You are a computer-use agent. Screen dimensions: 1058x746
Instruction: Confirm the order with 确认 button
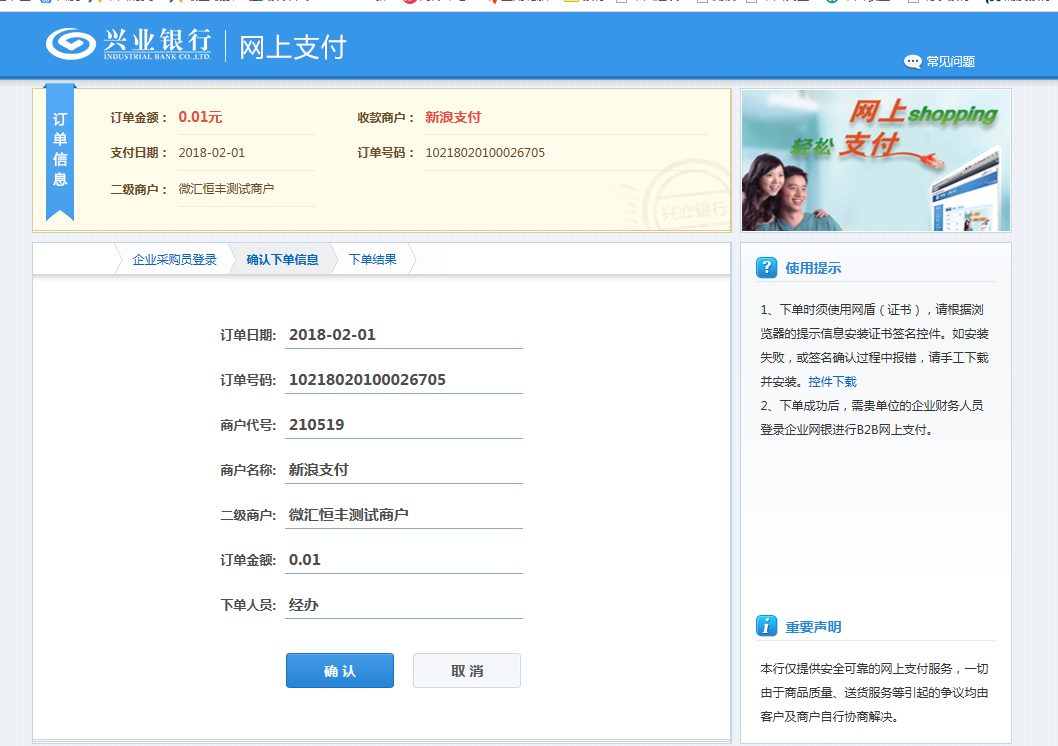pos(339,670)
